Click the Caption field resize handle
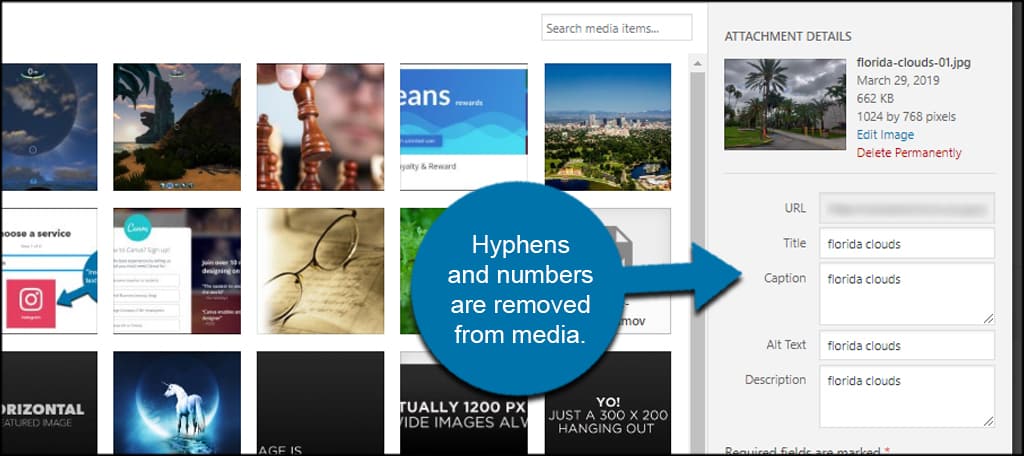This screenshot has width=1024, height=456. [988, 319]
